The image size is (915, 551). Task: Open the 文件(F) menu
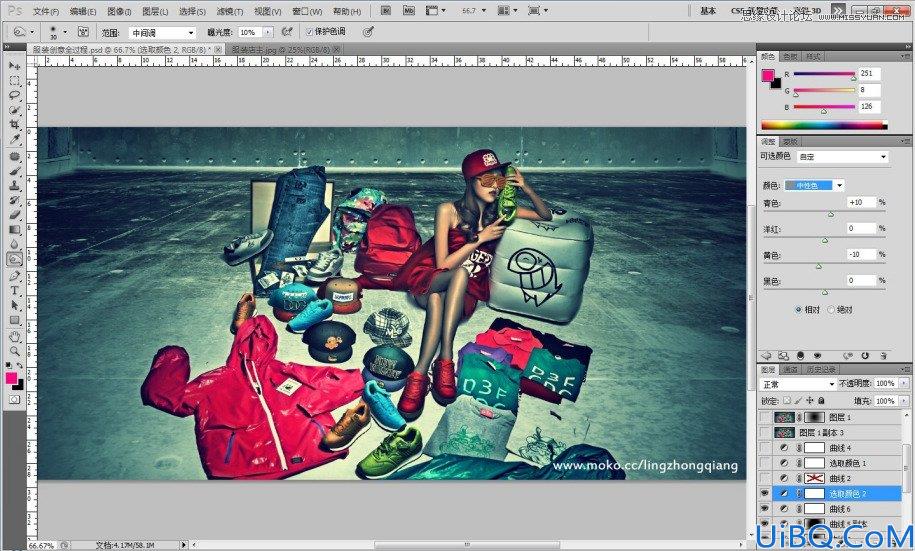(46, 11)
